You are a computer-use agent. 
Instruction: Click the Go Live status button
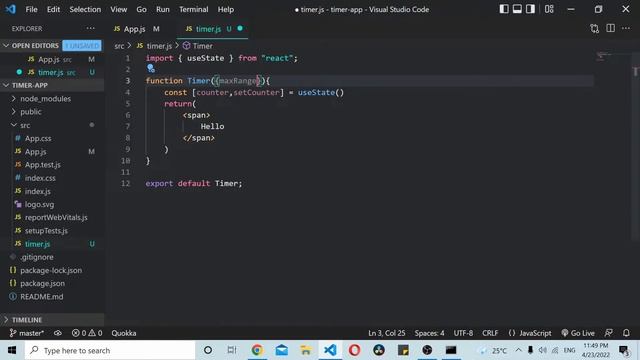click(578, 333)
